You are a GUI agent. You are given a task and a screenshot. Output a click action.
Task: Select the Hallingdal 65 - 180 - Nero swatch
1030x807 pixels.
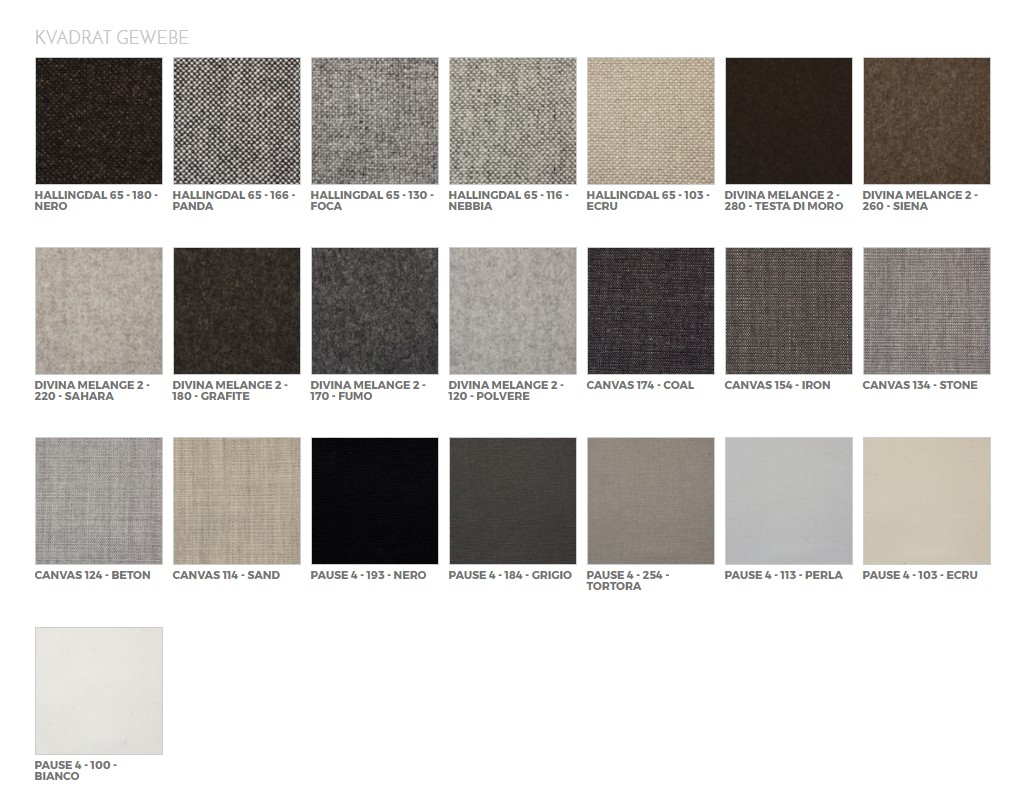(98, 120)
